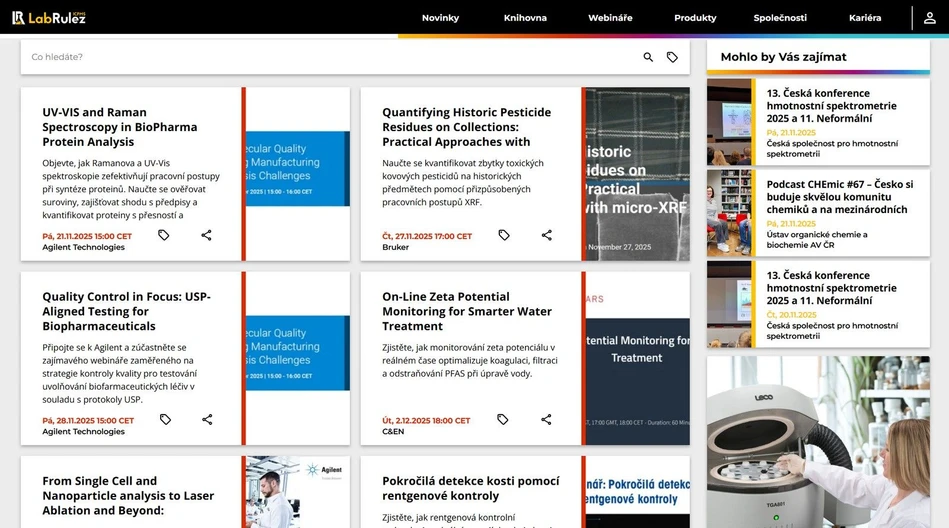Open the Knihovna menu item
This screenshot has width=949, height=528.
pos(525,18)
